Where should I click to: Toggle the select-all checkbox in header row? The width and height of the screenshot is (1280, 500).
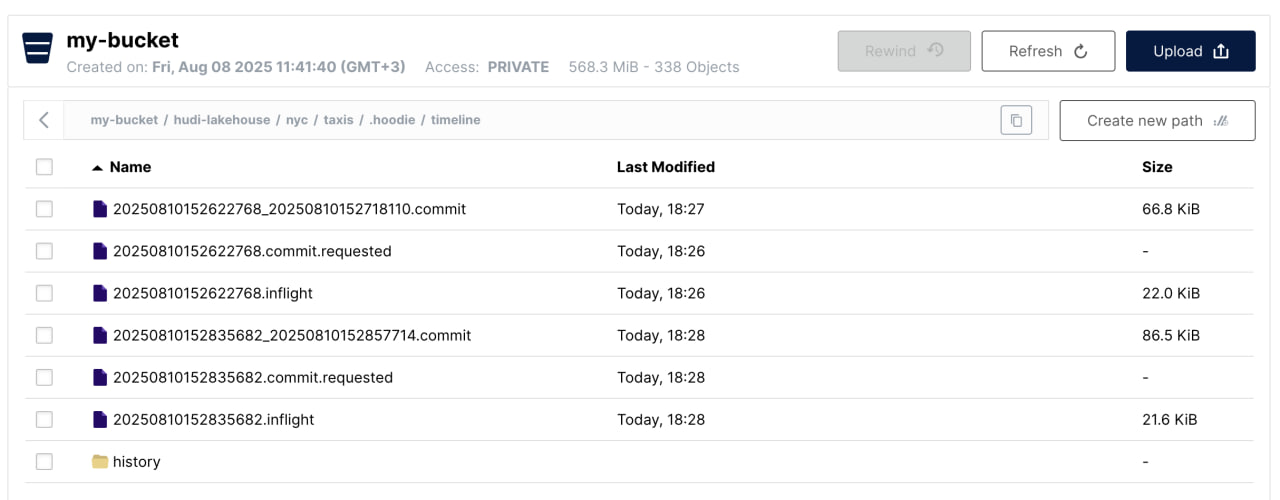44,167
